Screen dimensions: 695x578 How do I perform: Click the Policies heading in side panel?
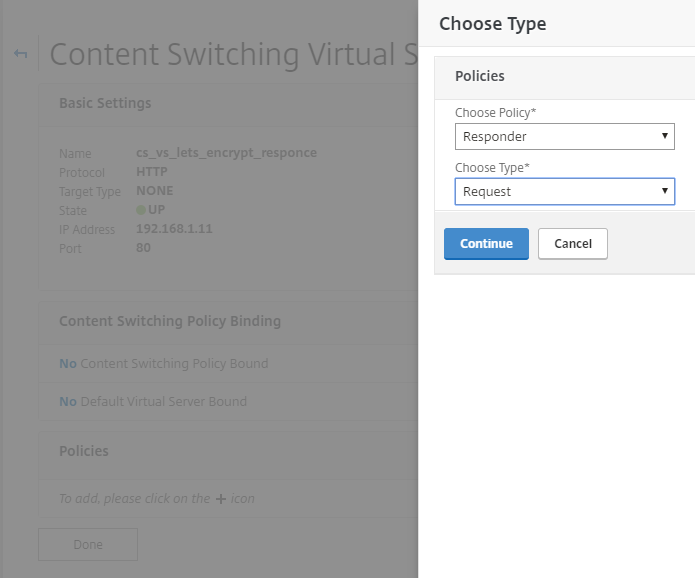click(x=480, y=76)
